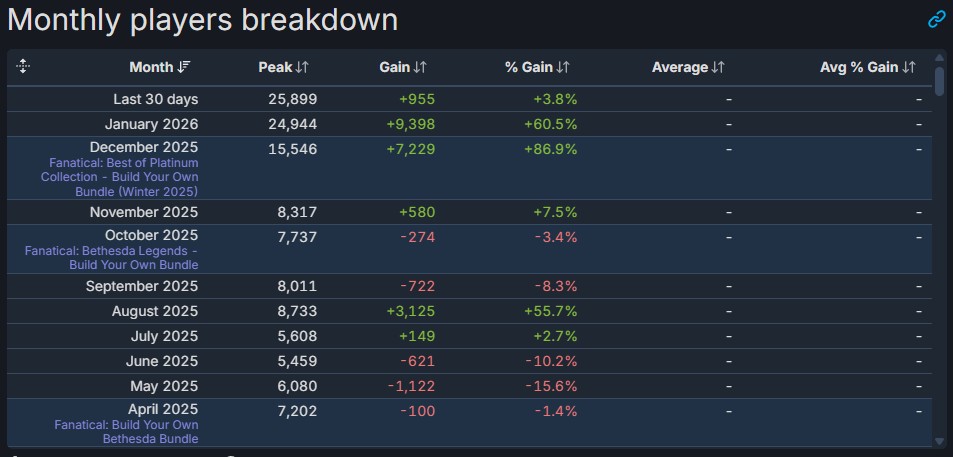
Task: Open Fanatical Best of Platinum Collection link
Action: (x=125, y=176)
